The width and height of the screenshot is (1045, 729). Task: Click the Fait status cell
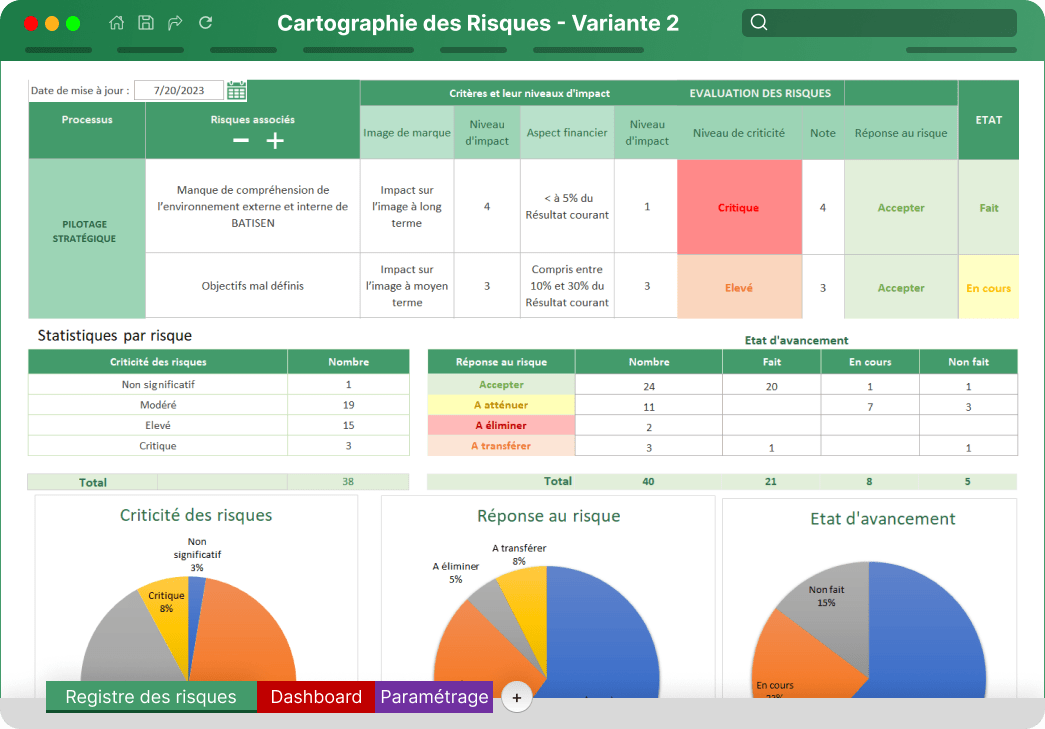(988, 208)
